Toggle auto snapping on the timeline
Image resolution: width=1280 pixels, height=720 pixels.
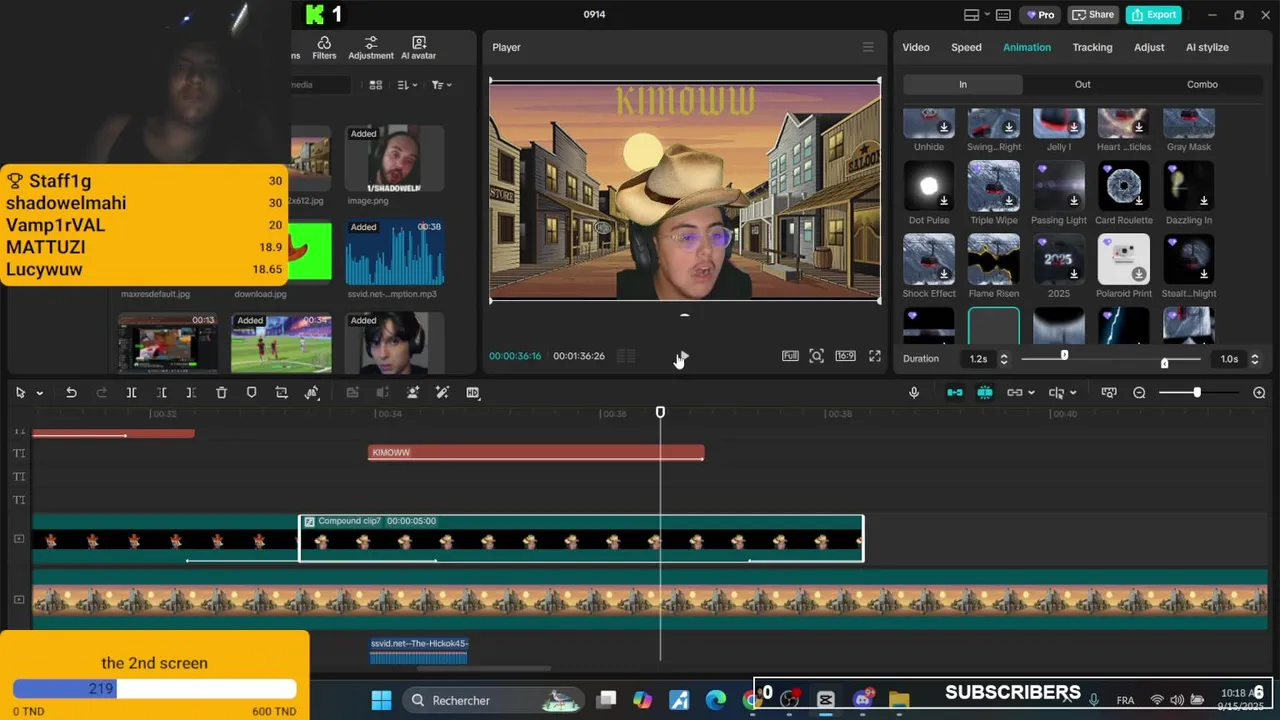(984, 393)
